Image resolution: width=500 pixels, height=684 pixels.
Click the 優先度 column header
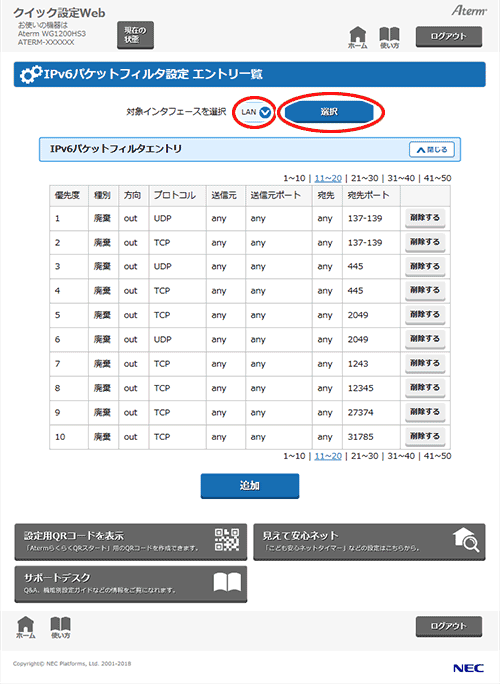pyautogui.click(x=68, y=195)
